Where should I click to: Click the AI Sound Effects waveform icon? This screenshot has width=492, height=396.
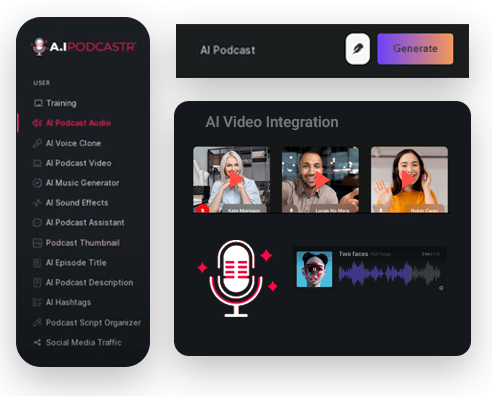[37, 203]
